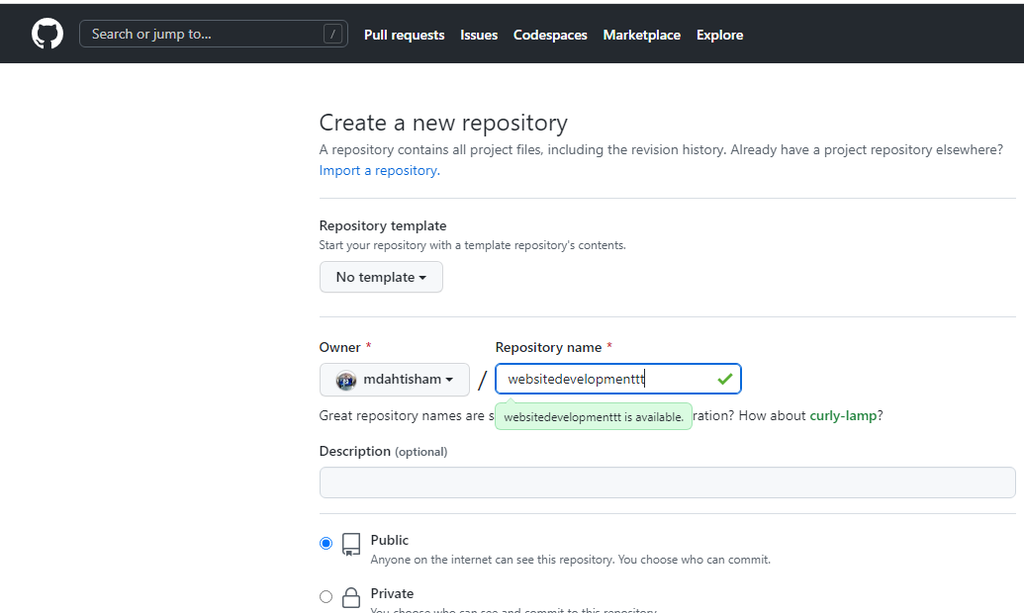
Task: Select the Public radio button
Action: 326,543
